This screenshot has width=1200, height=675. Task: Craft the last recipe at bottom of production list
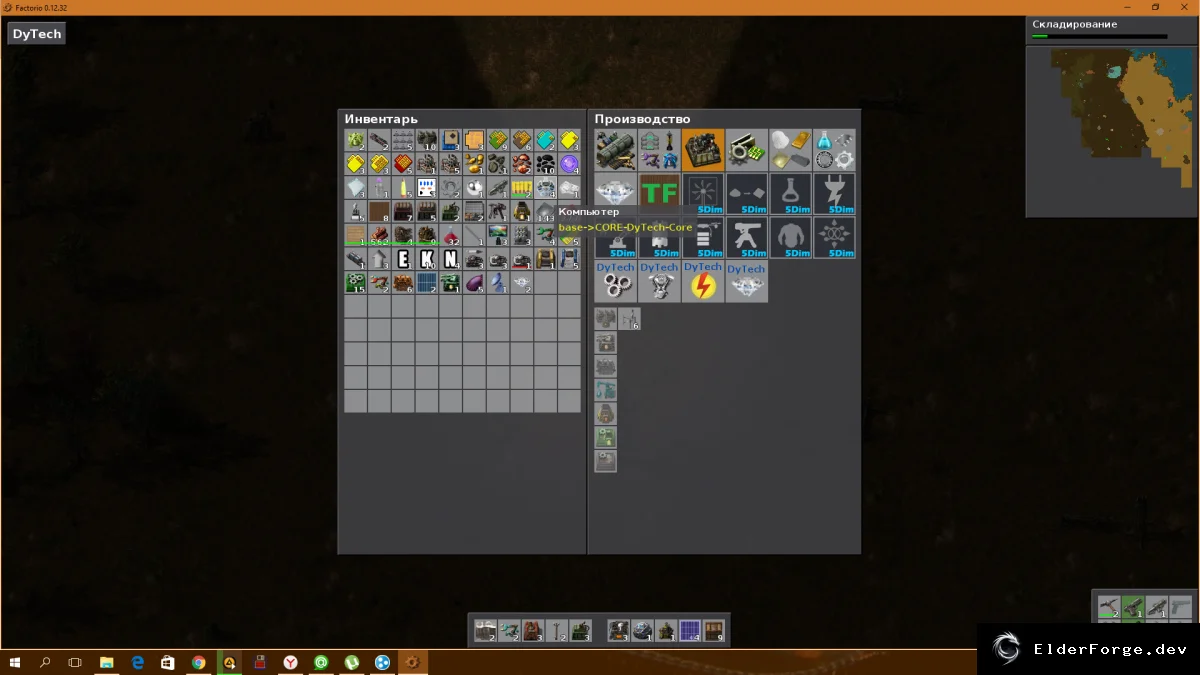(605, 461)
